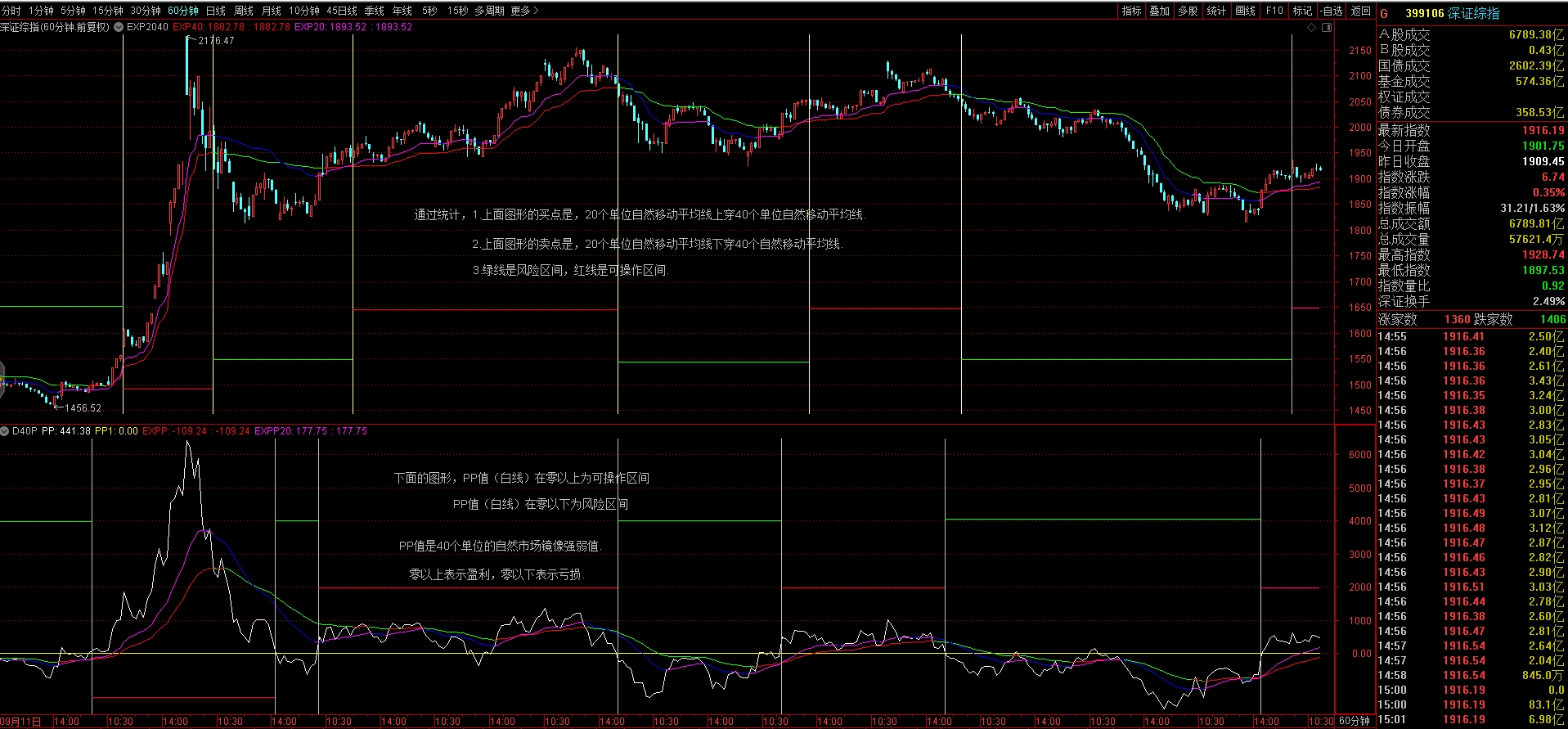Screen dimensions: 1568x729
Task: Switch to the 季线 quarterly chart
Action: pyautogui.click(x=375, y=11)
